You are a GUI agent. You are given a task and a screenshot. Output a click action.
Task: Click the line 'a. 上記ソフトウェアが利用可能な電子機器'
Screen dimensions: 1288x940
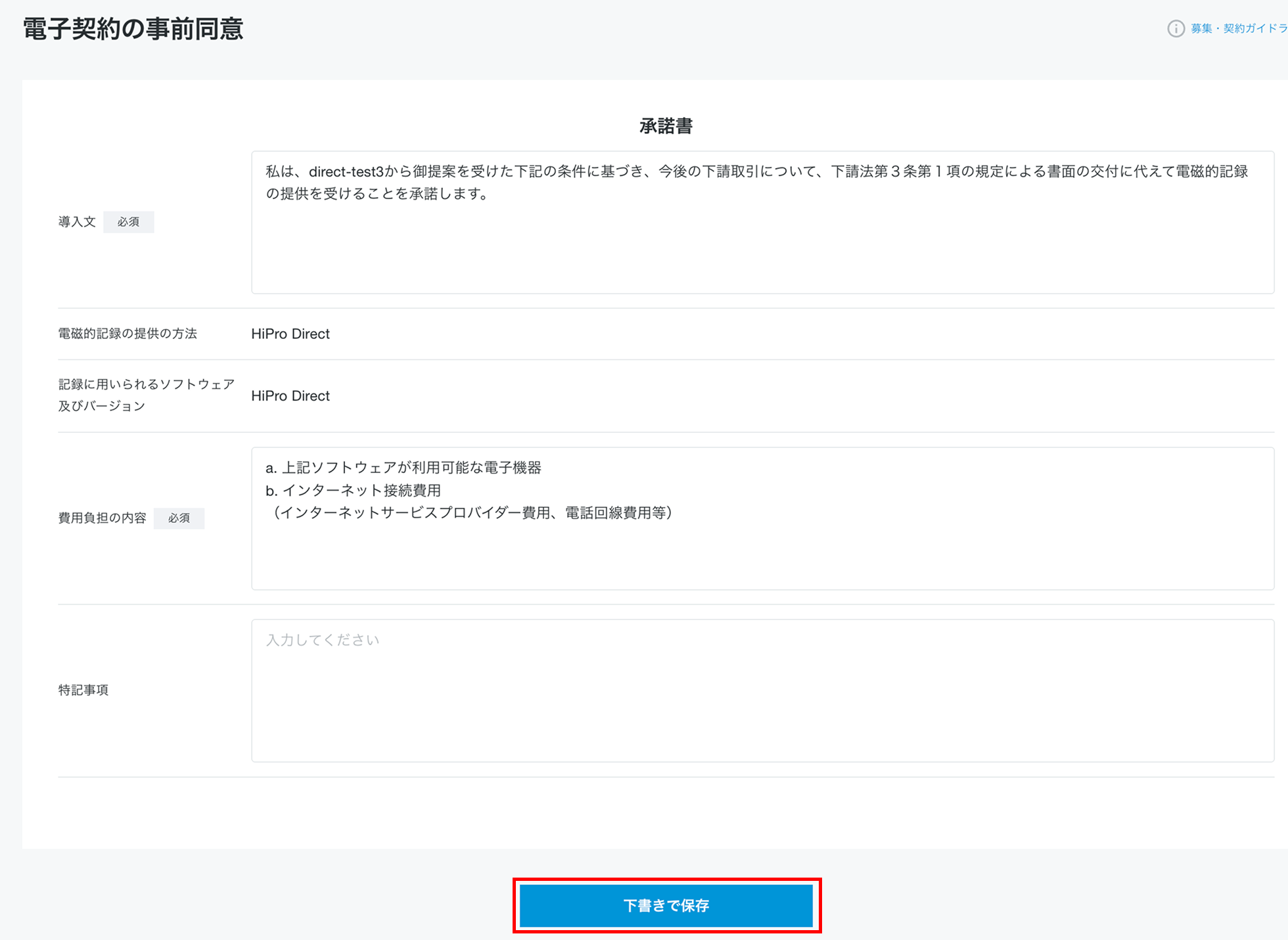[403, 468]
